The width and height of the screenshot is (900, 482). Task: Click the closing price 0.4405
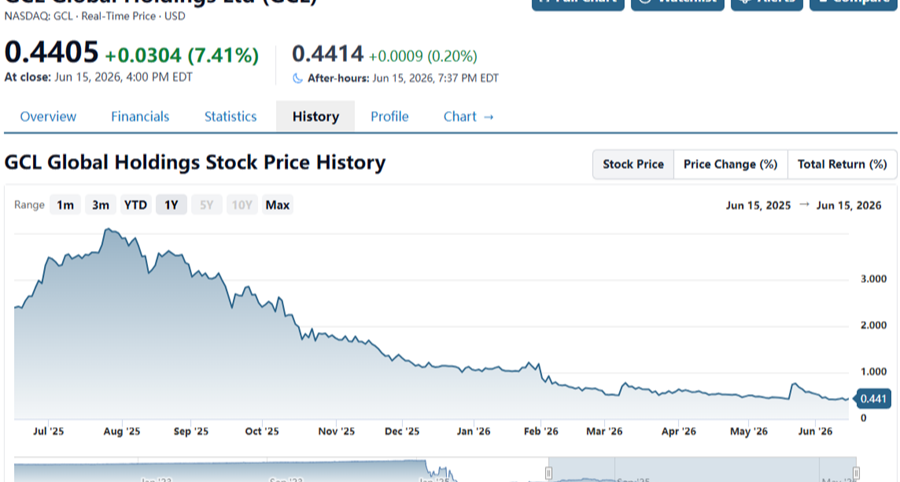[x=51, y=53]
